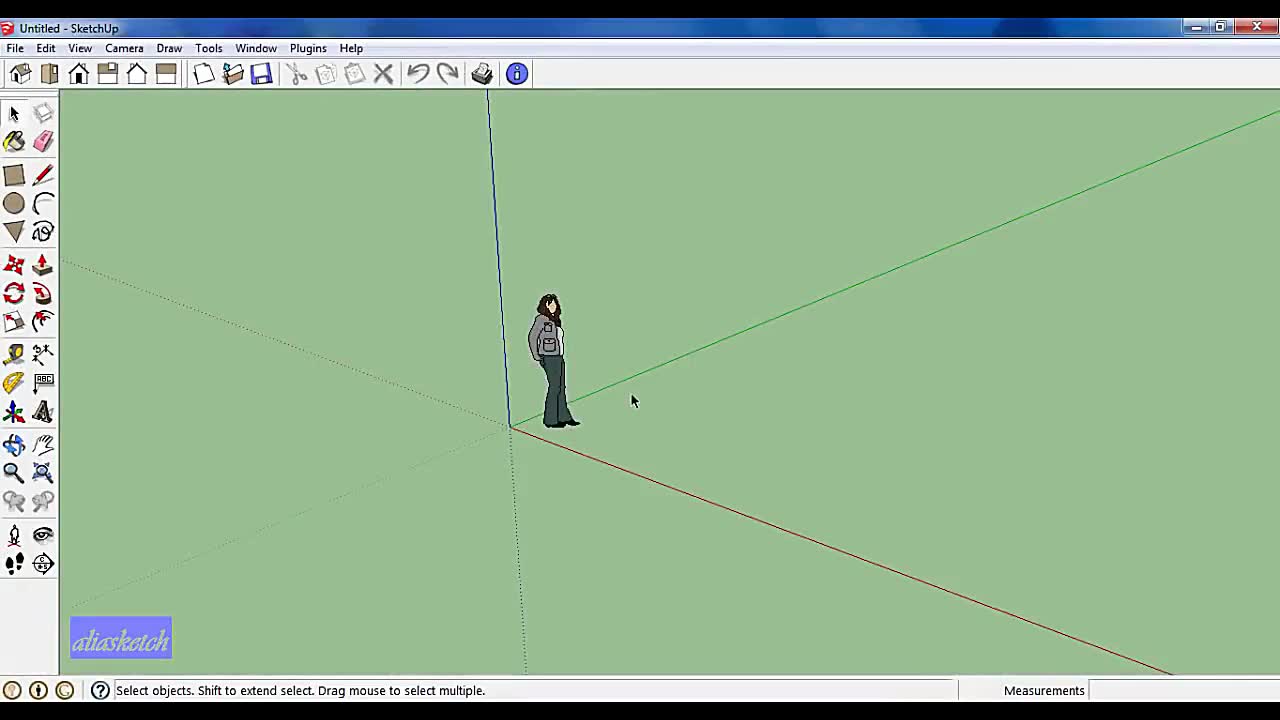This screenshot has height=720, width=1280.
Task: Activate the Rotate tool
Action: point(15,292)
